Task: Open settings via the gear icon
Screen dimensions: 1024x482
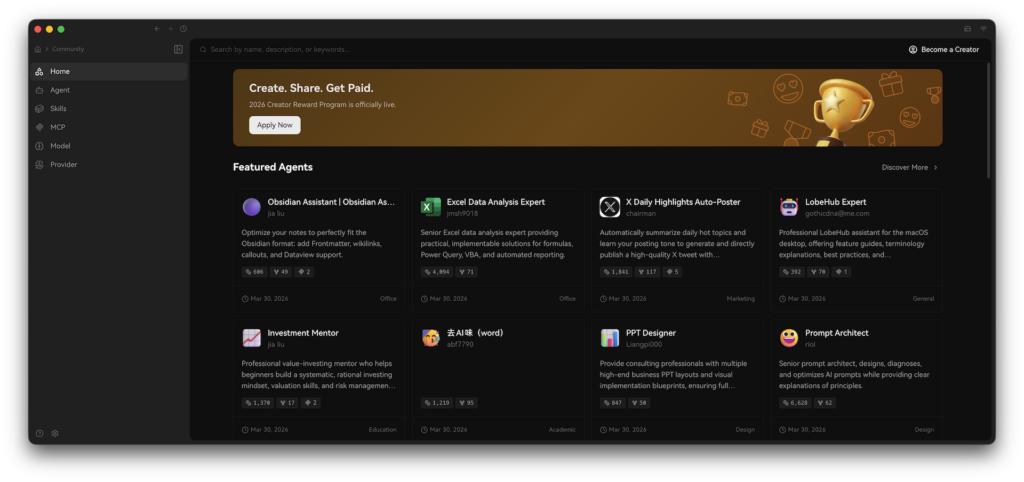Action: pyautogui.click(x=55, y=433)
